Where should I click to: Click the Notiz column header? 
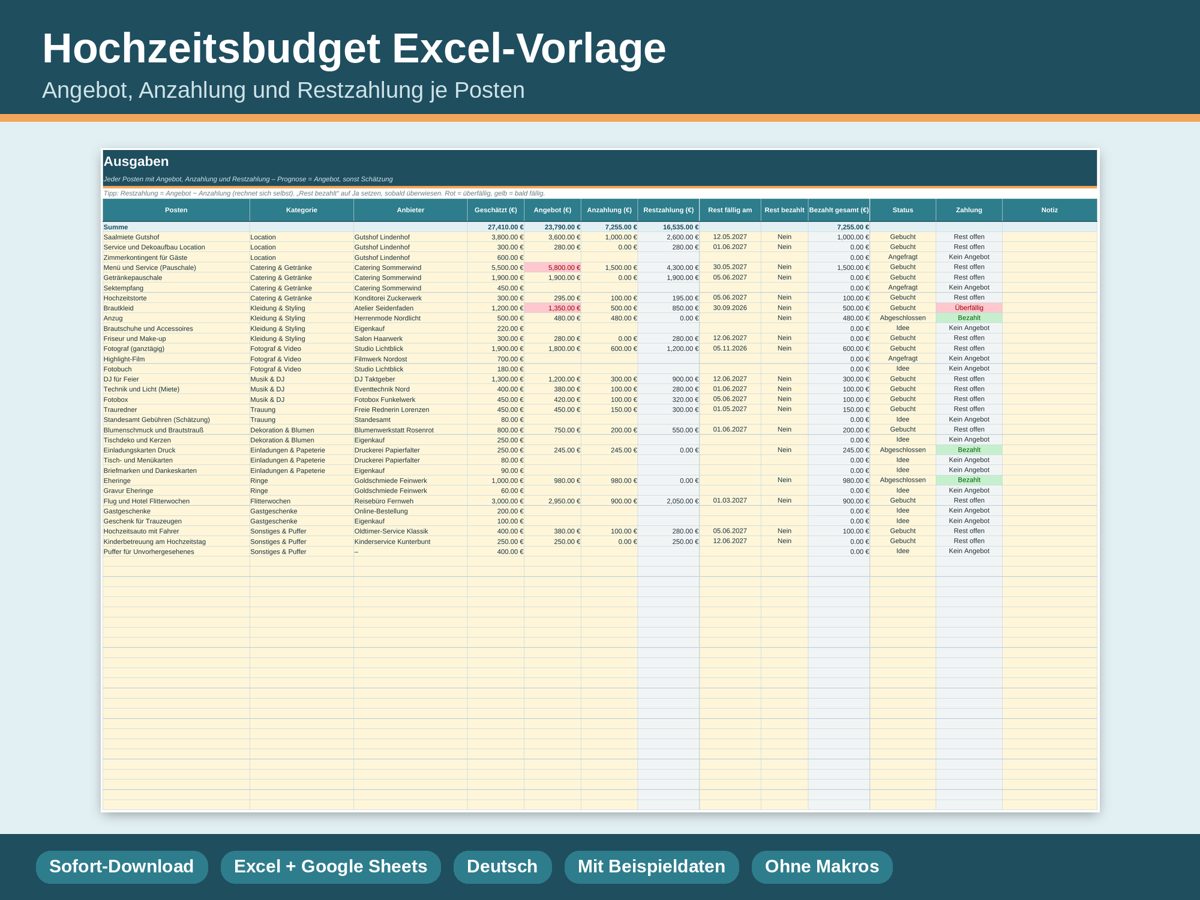[x=1049, y=210]
